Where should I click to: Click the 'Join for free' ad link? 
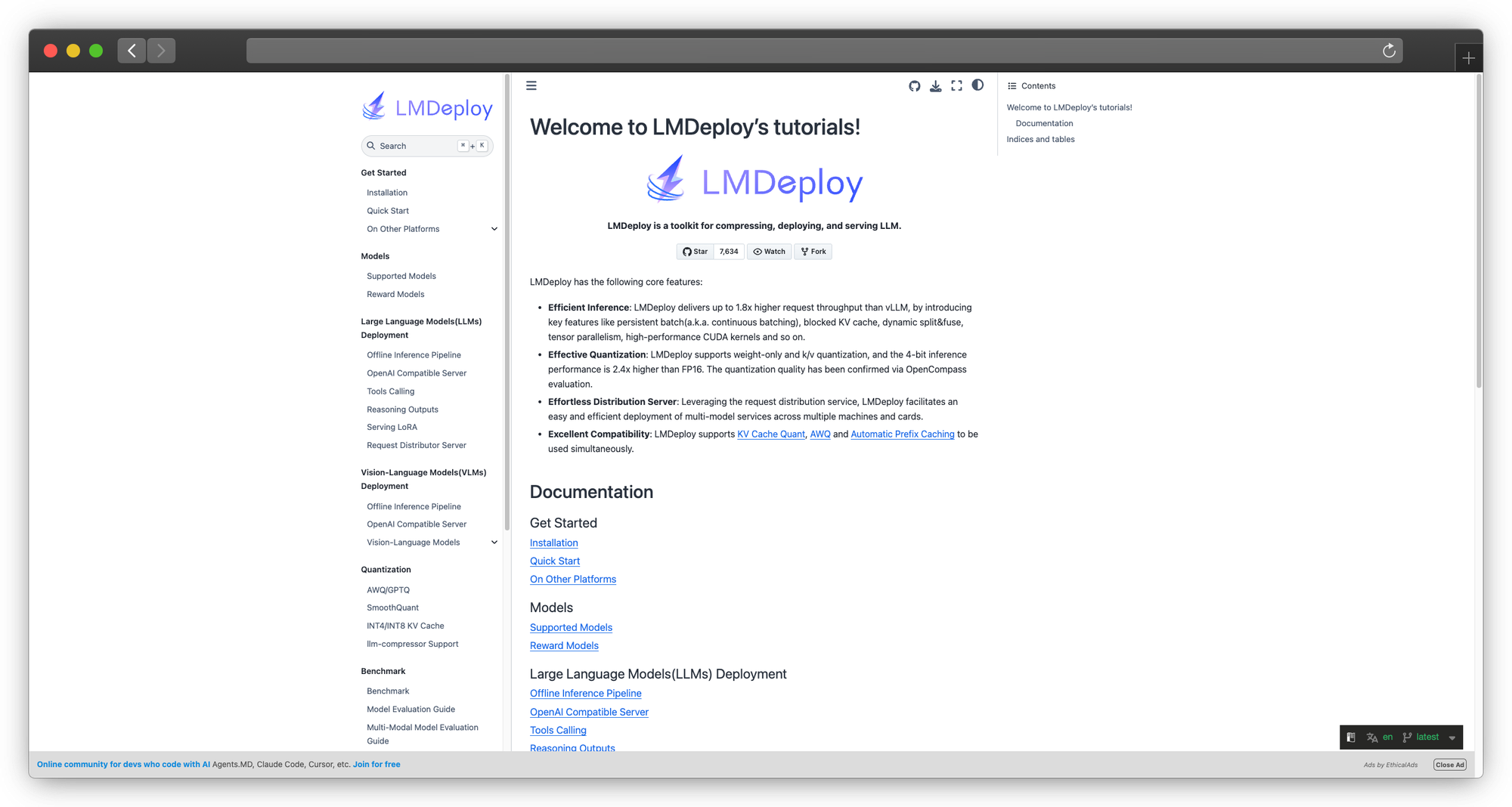coord(376,765)
